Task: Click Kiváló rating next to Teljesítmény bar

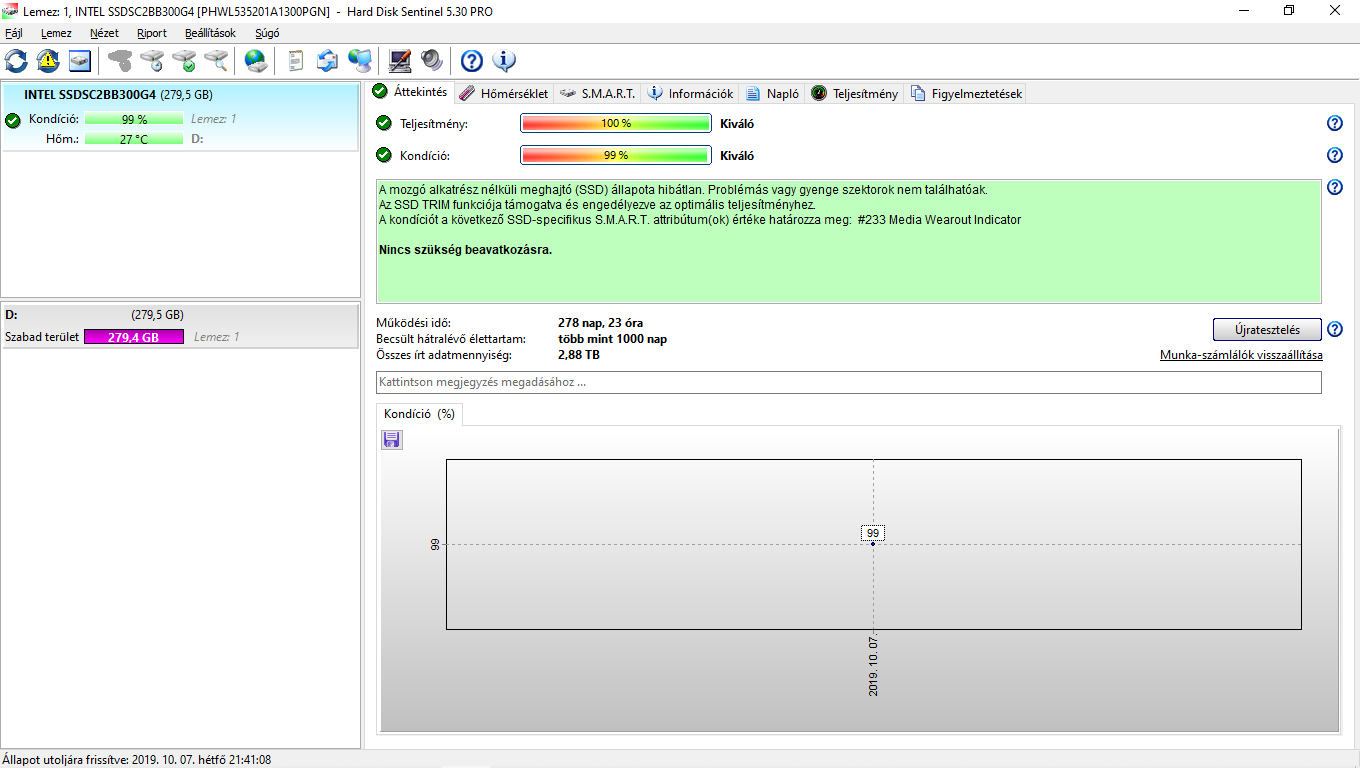Action: click(x=737, y=124)
